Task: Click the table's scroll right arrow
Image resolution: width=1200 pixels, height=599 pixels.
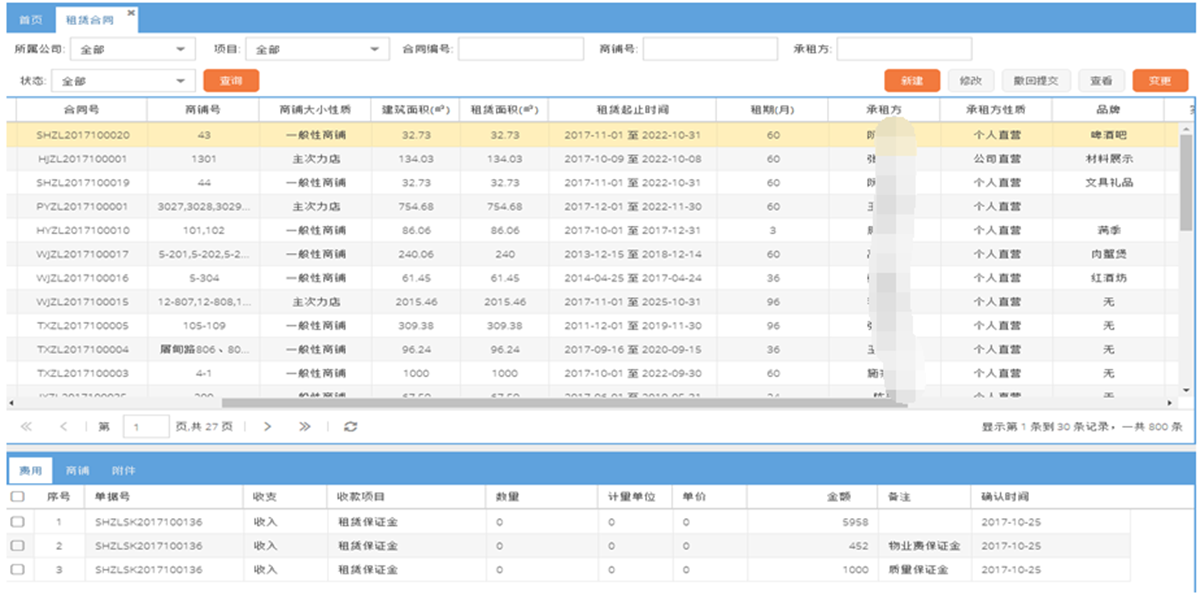Action: tap(1171, 402)
